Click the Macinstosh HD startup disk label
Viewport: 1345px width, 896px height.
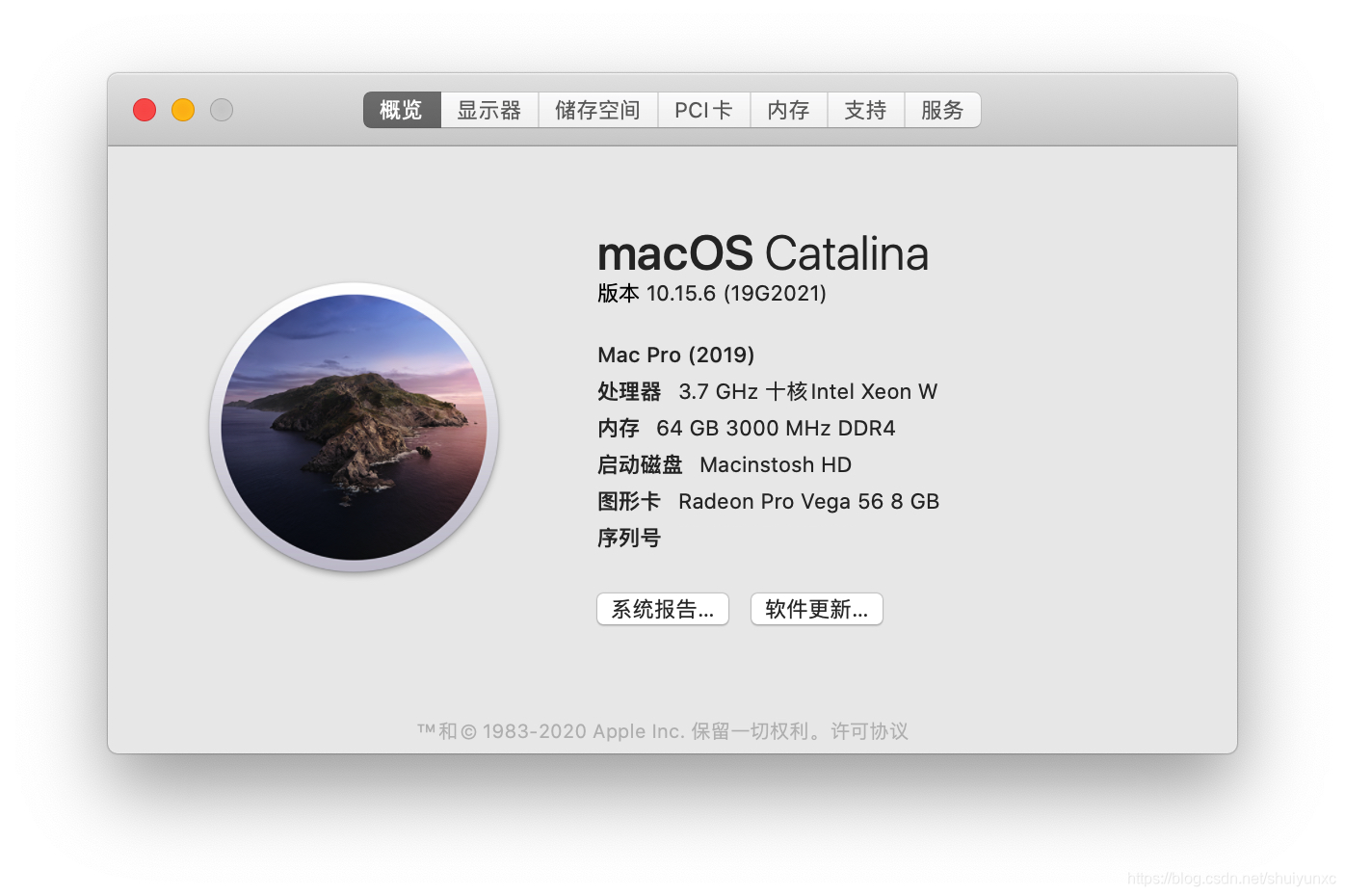[774, 464]
